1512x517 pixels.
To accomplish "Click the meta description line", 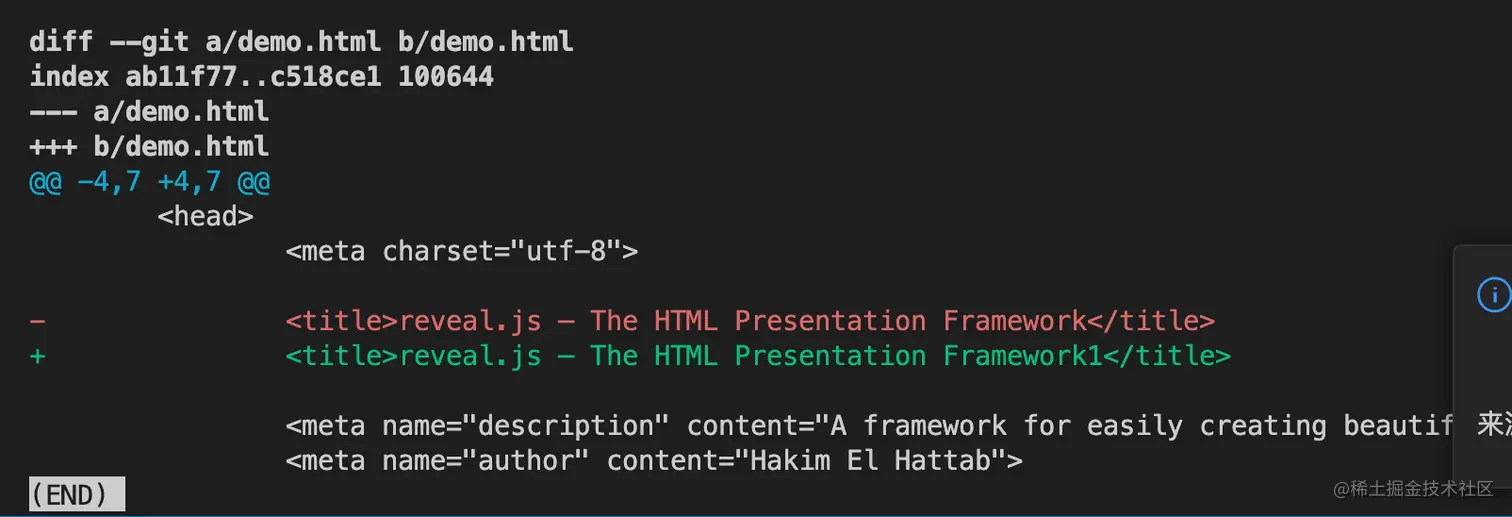I will click(x=868, y=426).
